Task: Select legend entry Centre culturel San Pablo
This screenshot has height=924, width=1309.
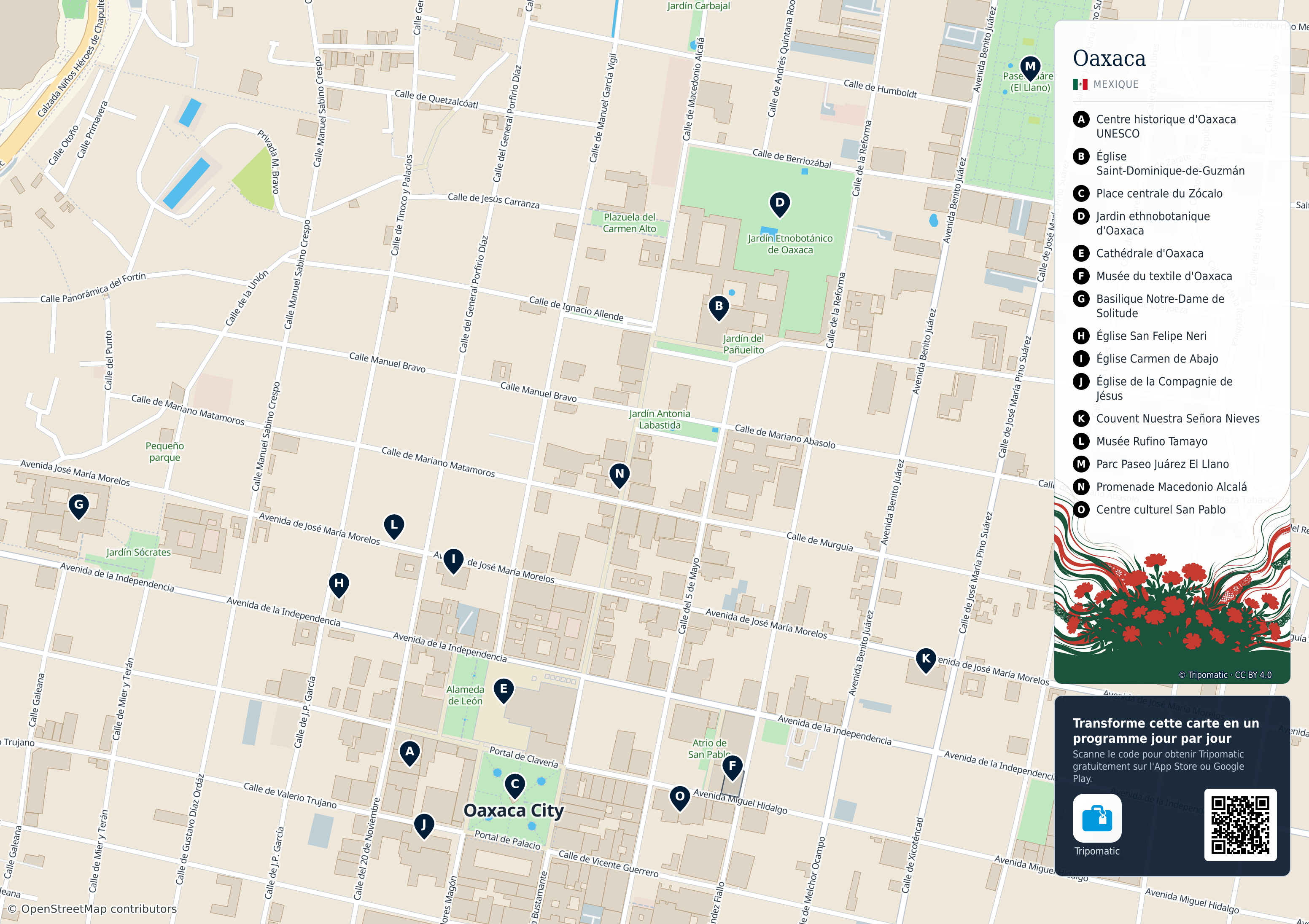Action: click(x=1149, y=510)
